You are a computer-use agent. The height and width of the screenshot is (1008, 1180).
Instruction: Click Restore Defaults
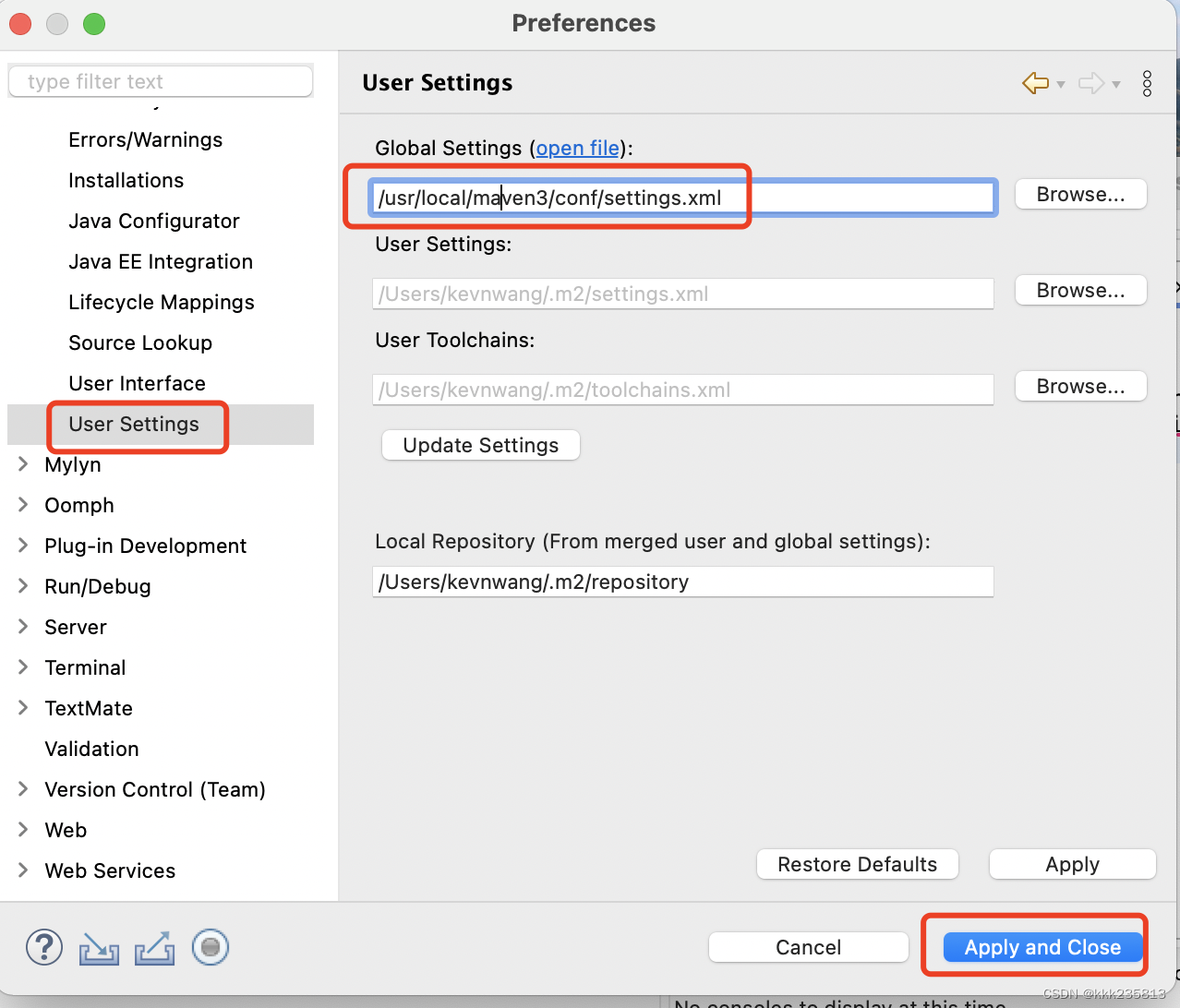point(857,864)
